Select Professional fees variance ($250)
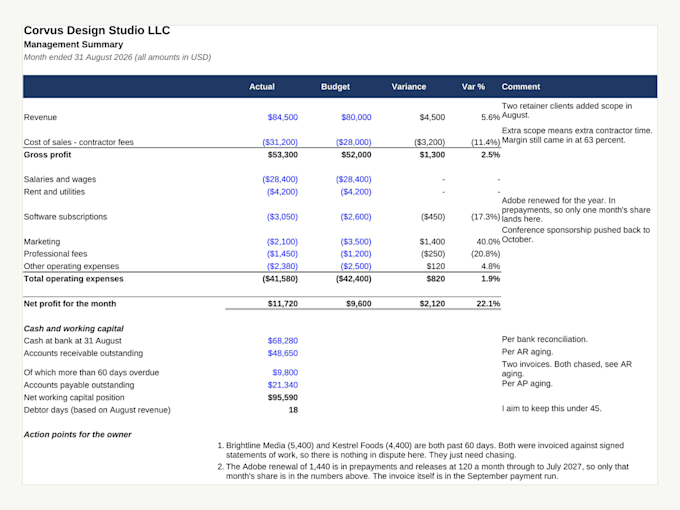 click(433, 254)
